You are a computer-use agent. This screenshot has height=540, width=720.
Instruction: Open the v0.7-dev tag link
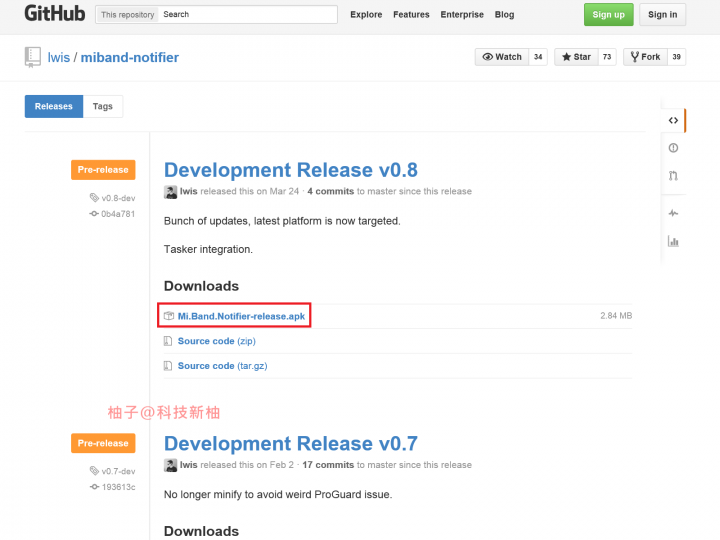(118, 471)
